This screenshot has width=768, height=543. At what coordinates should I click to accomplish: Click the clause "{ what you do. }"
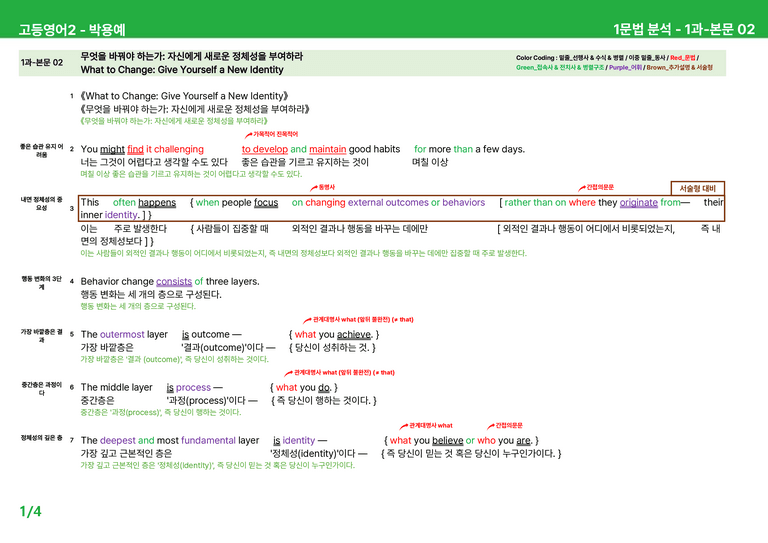304,387
